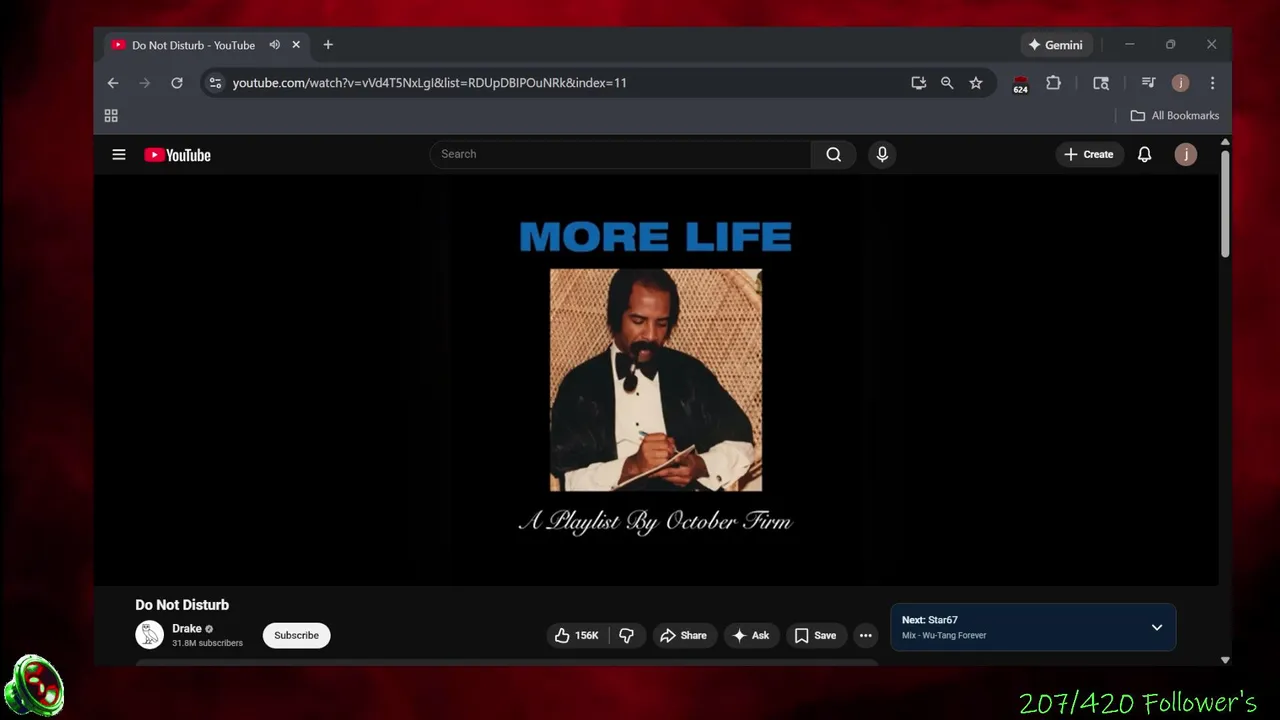
Task: Open YouTube notifications bell
Action: tap(1144, 154)
